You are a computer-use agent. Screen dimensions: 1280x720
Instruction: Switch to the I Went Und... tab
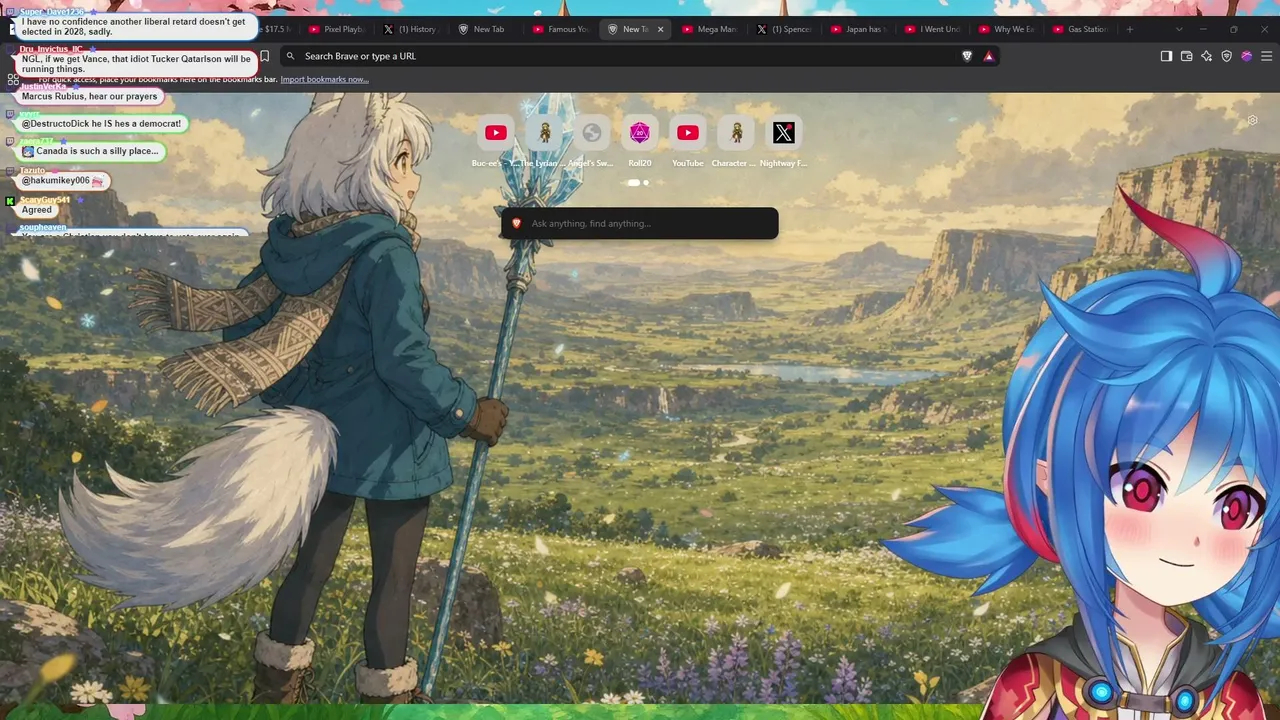point(932,29)
